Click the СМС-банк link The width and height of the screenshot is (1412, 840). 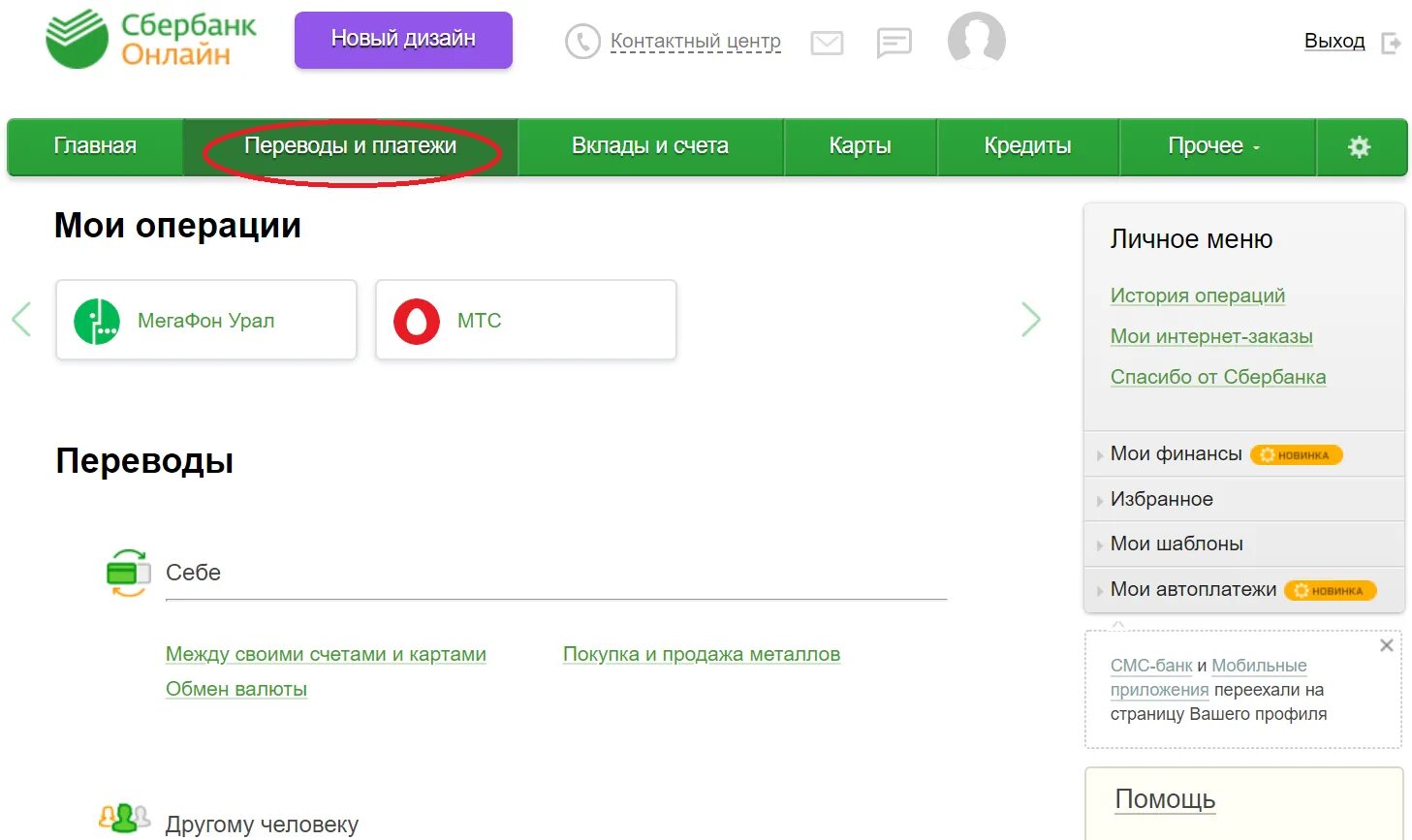pos(1151,666)
